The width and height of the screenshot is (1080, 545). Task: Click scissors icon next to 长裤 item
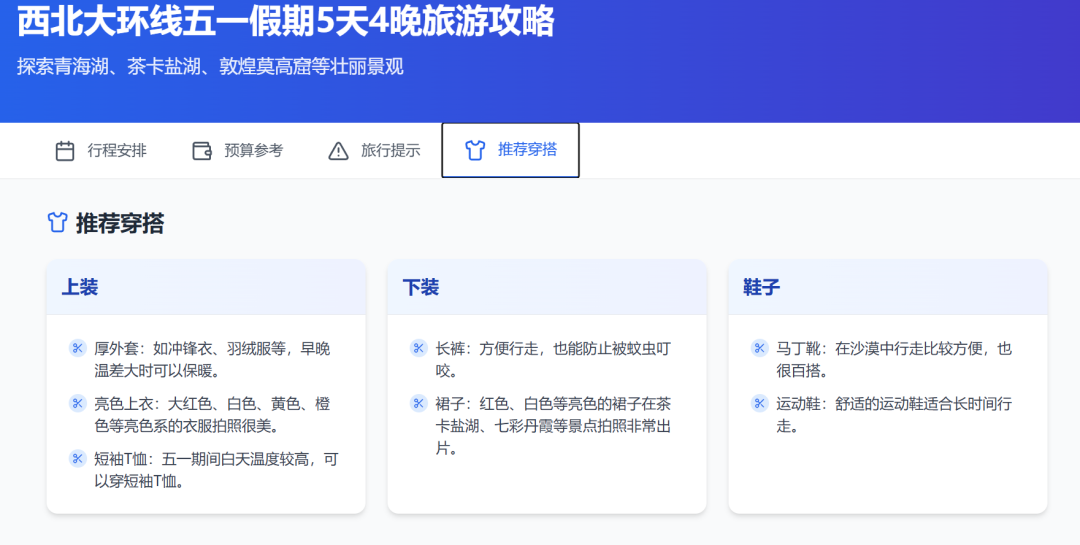coord(418,348)
